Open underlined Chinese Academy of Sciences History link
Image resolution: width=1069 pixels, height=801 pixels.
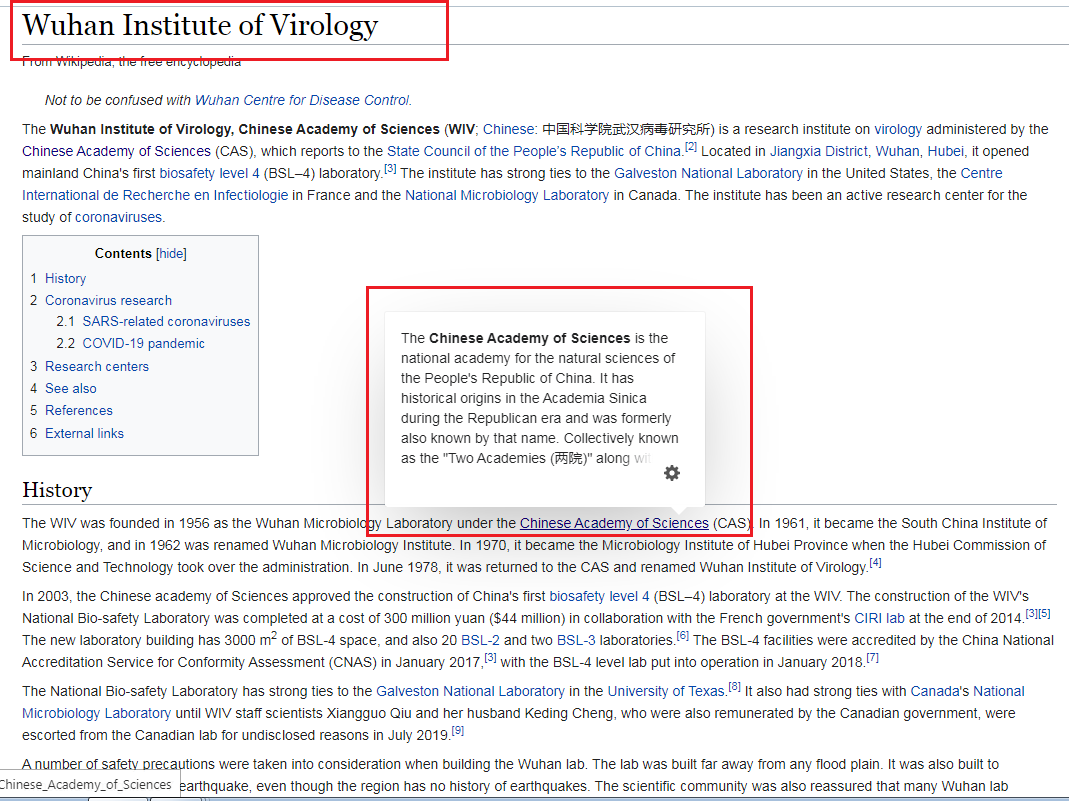[614, 523]
